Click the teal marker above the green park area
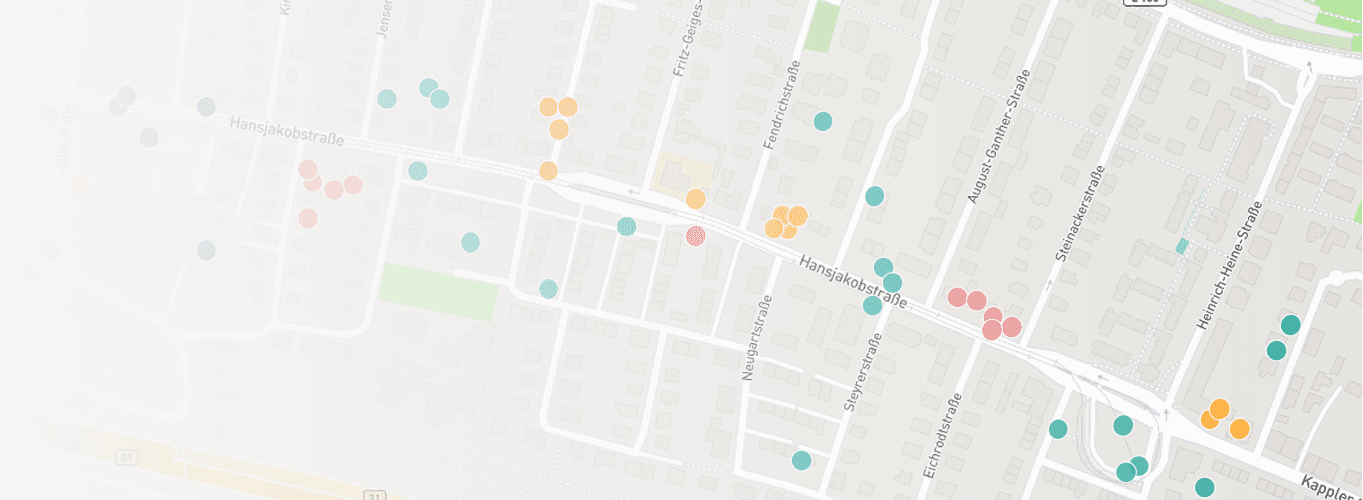The width and height of the screenshot is (1363, 500). coord(470,242)
